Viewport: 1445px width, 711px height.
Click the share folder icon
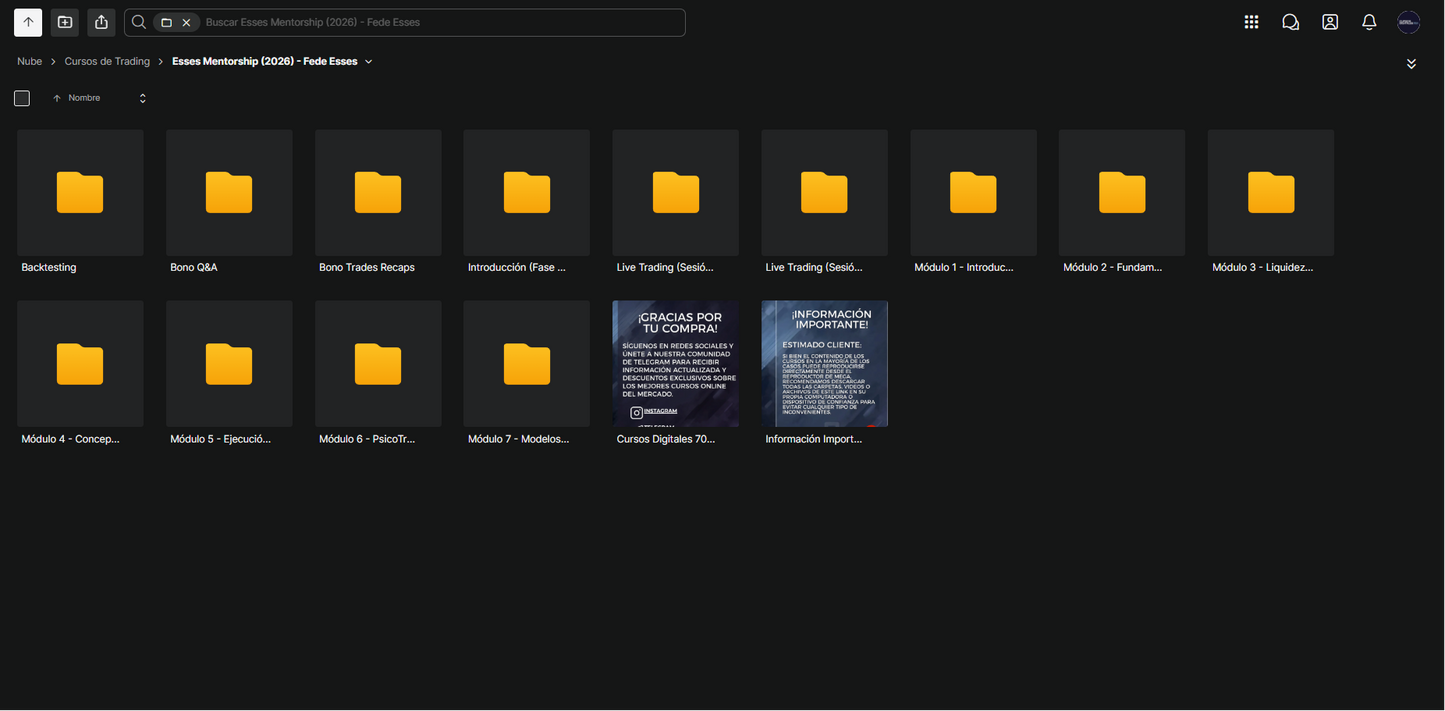pyautogui.click(x=101, y=22)
